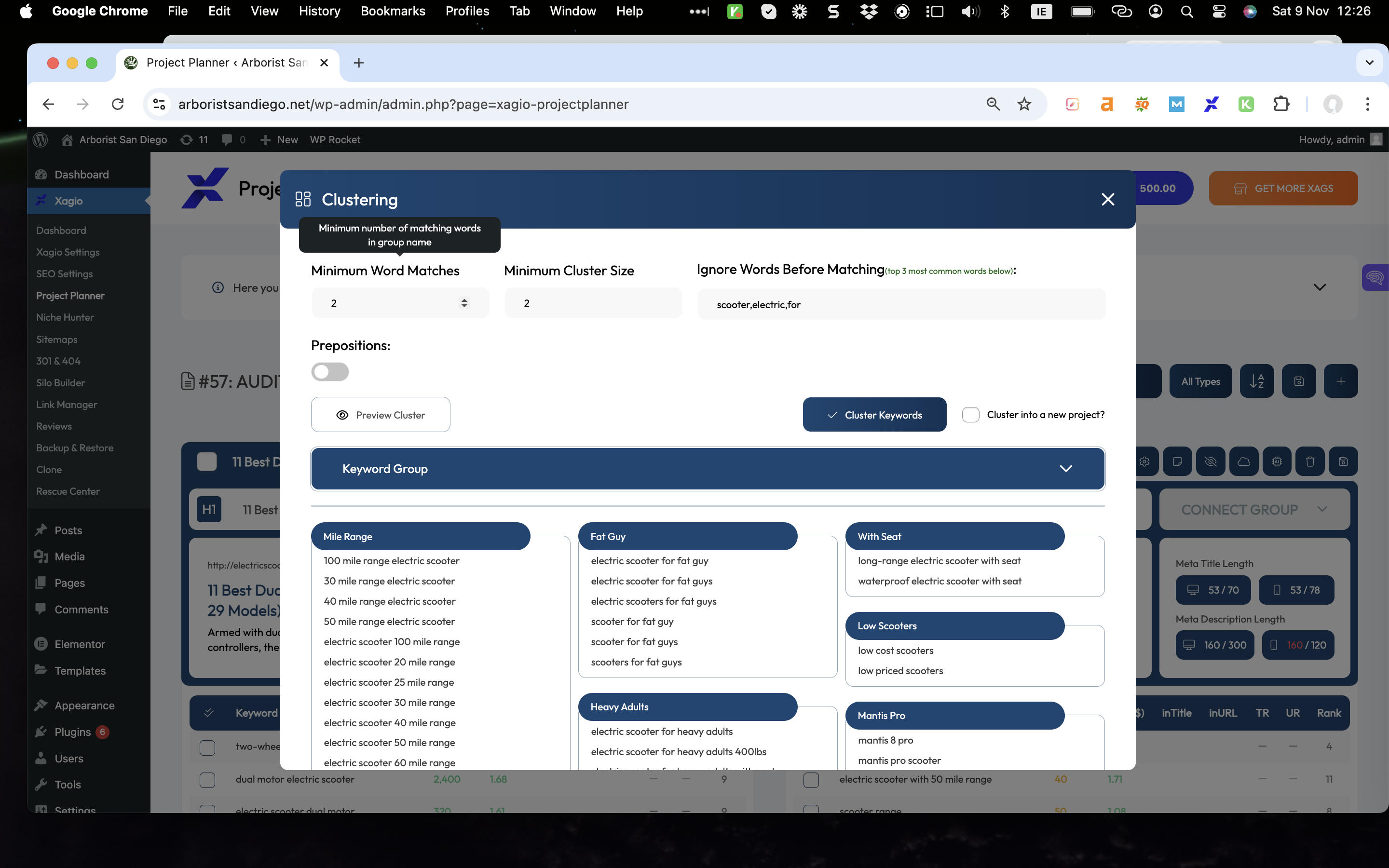Open Control Center in menu bar
Image resolution: width=1389 pixels, height=868 pixels.
click(x=1219, y=11)
